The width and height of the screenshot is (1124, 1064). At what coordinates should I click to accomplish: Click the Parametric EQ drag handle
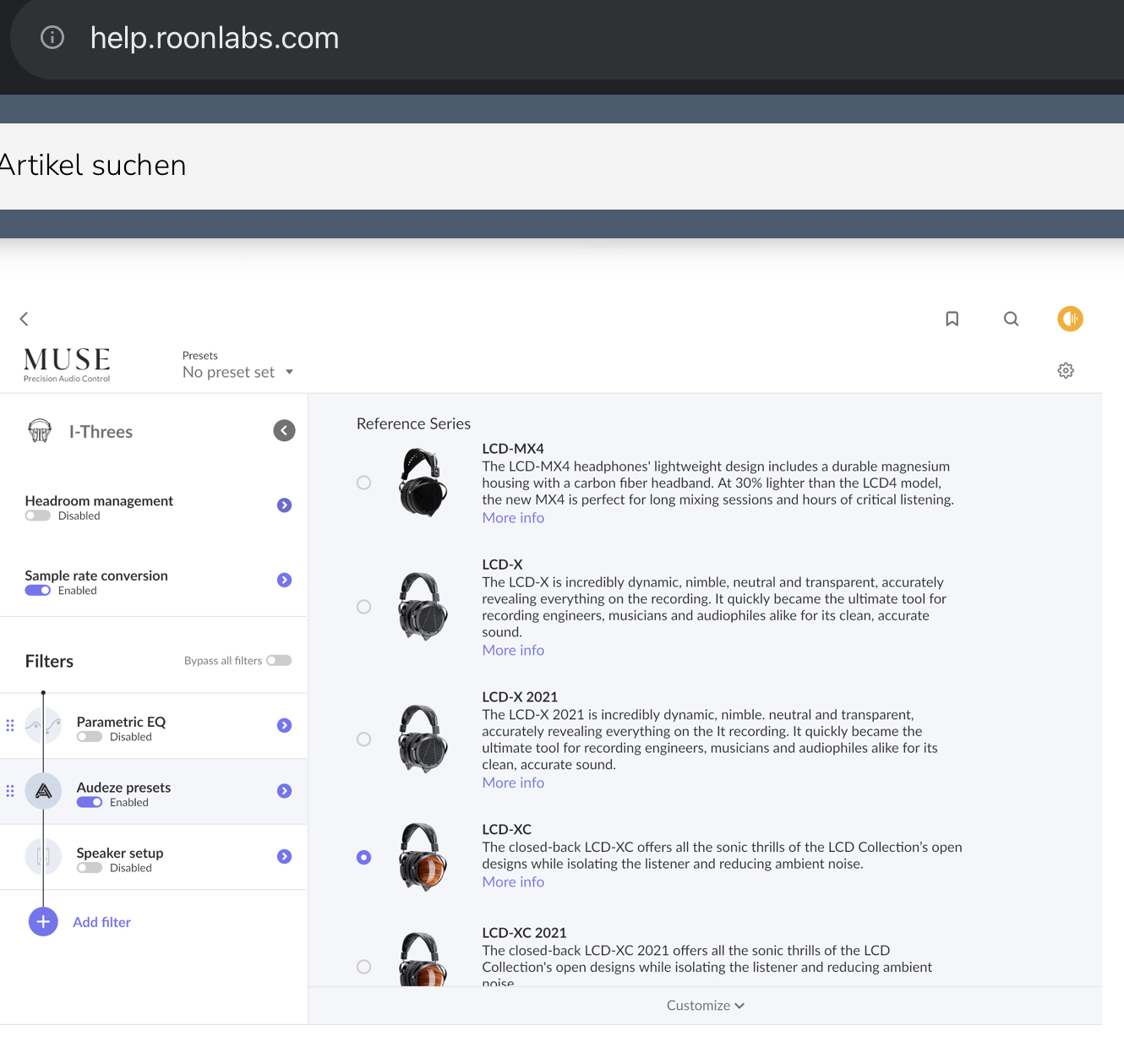[10, 725]
